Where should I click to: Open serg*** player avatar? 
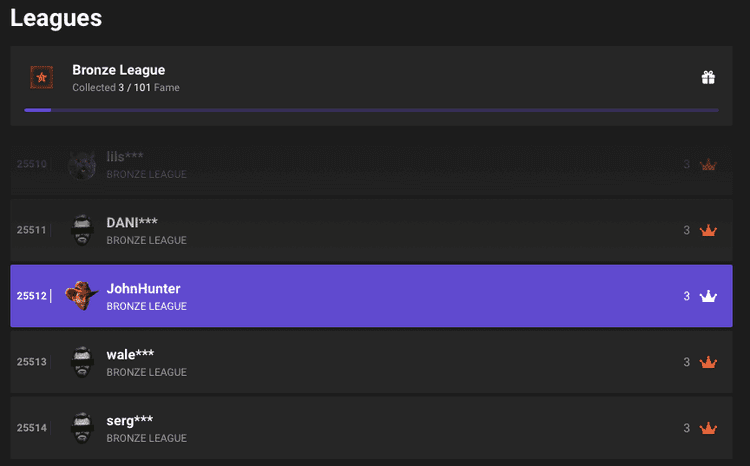click(82, 428)
